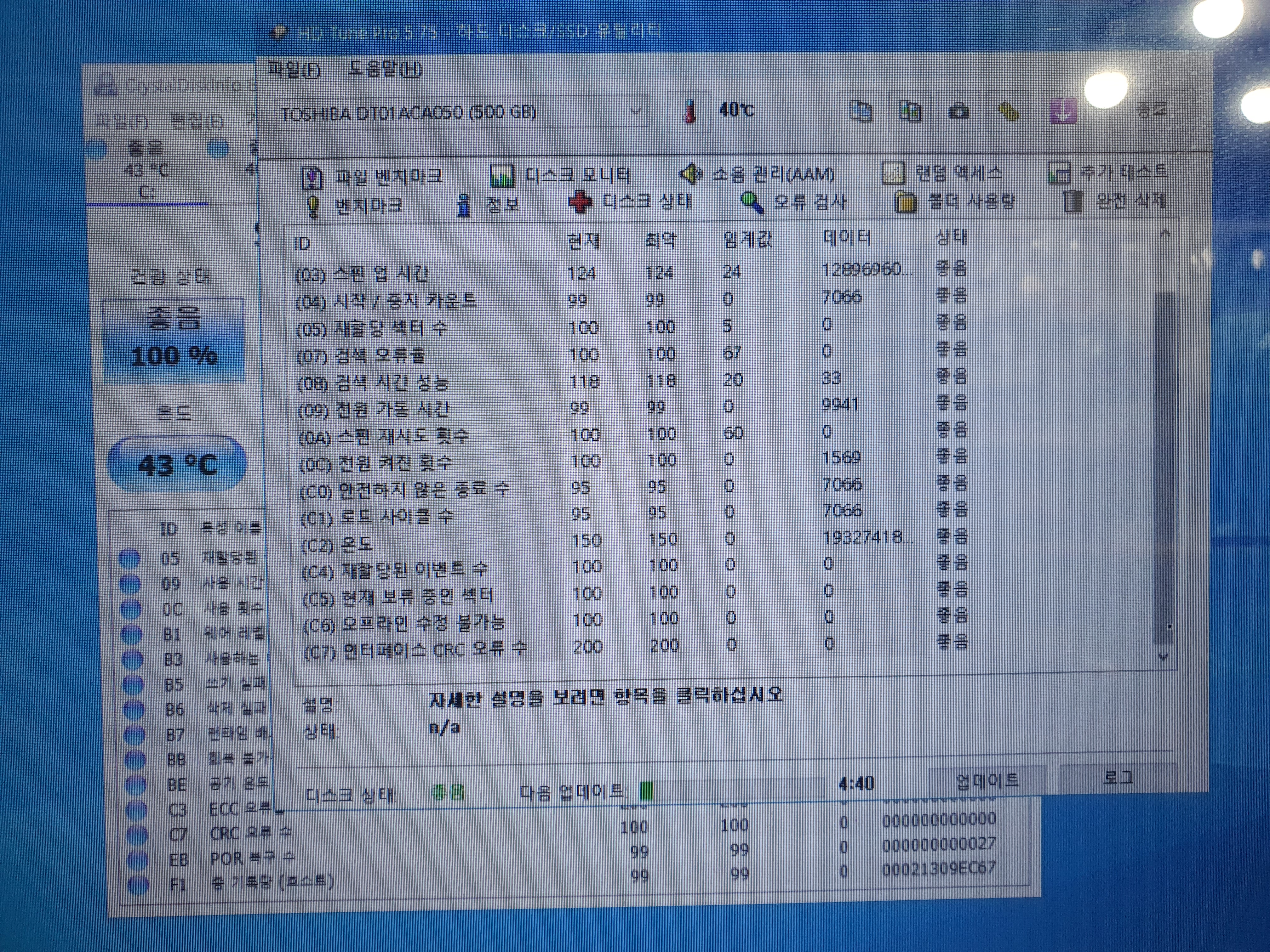Open the HD Tune options icon

coord(1009,111)
